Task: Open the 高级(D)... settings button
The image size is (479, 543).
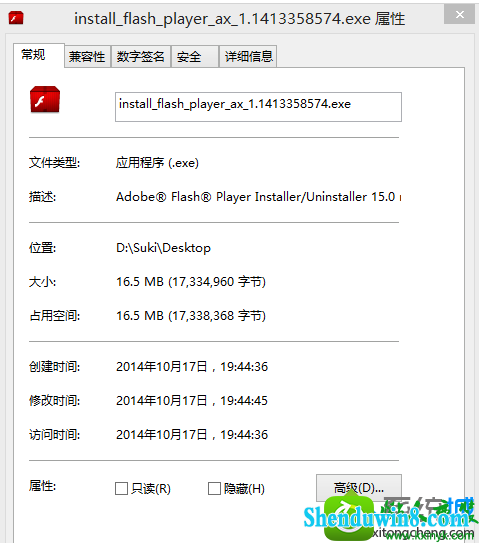Action: (359, 488)
